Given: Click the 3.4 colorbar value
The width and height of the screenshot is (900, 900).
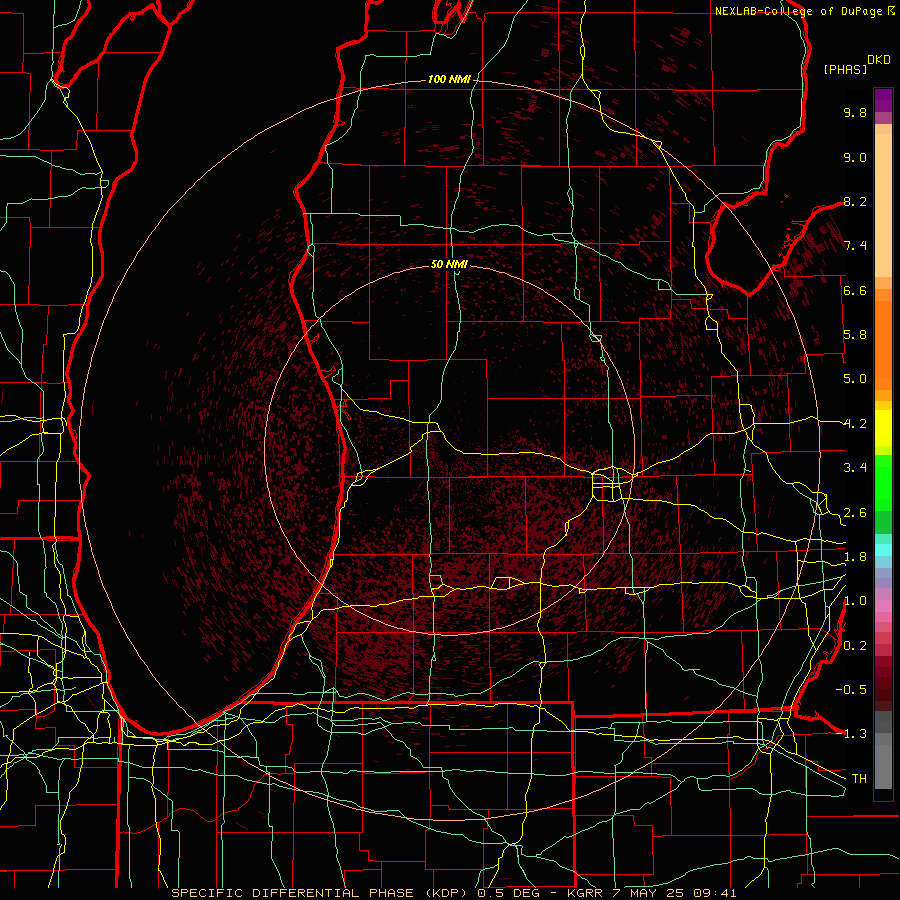Looking at the screenshot, I should pyautogui.click(x=855, y=468).
